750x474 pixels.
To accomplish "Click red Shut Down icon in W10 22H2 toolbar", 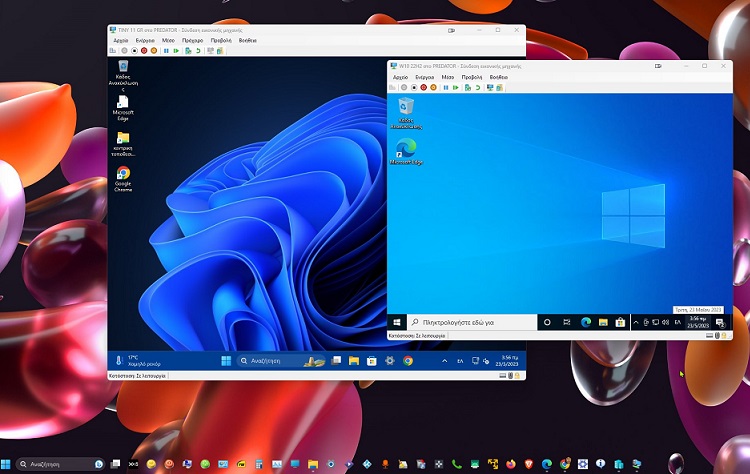I will pos(423,88).
